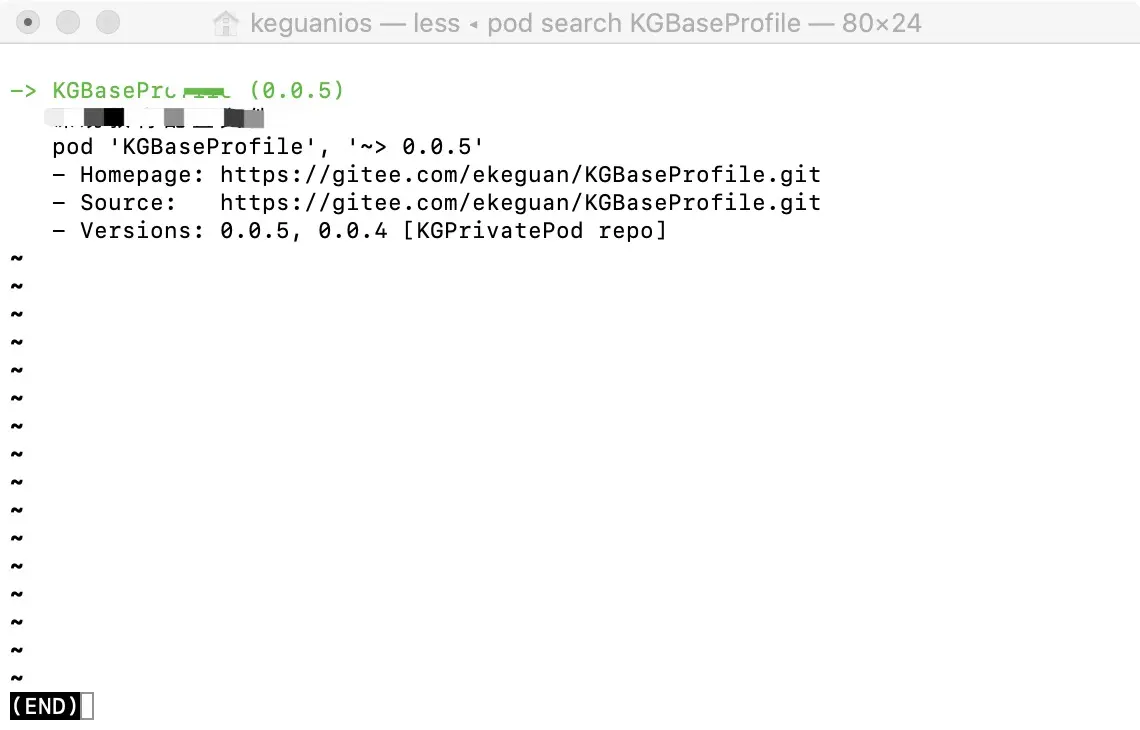Open the Homepage gitee URL
The width and height of the screenshot is (1140, 730).
tap(520, 175)
